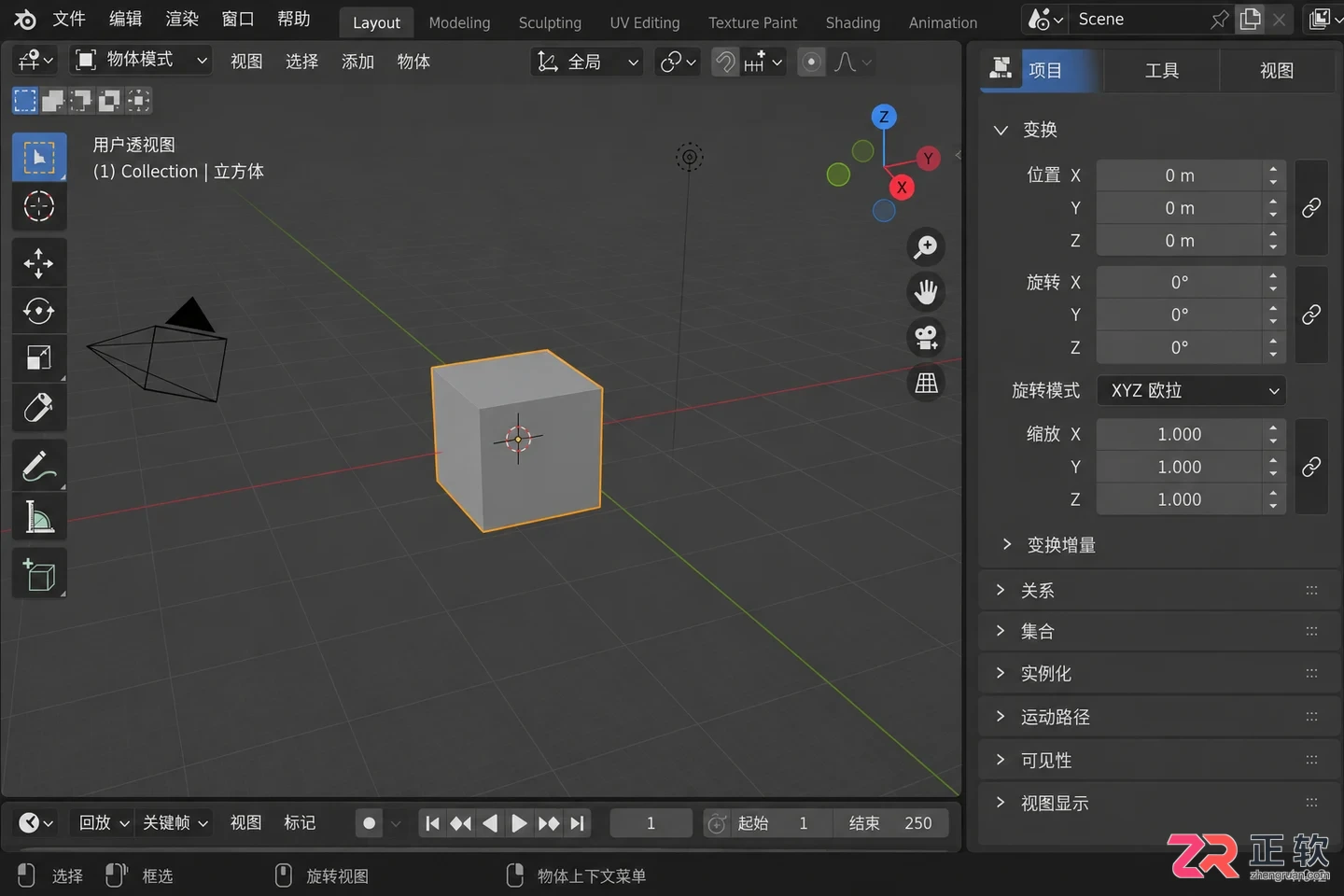Click the viewport zoom magnifier icon

[x=926, y=247]
